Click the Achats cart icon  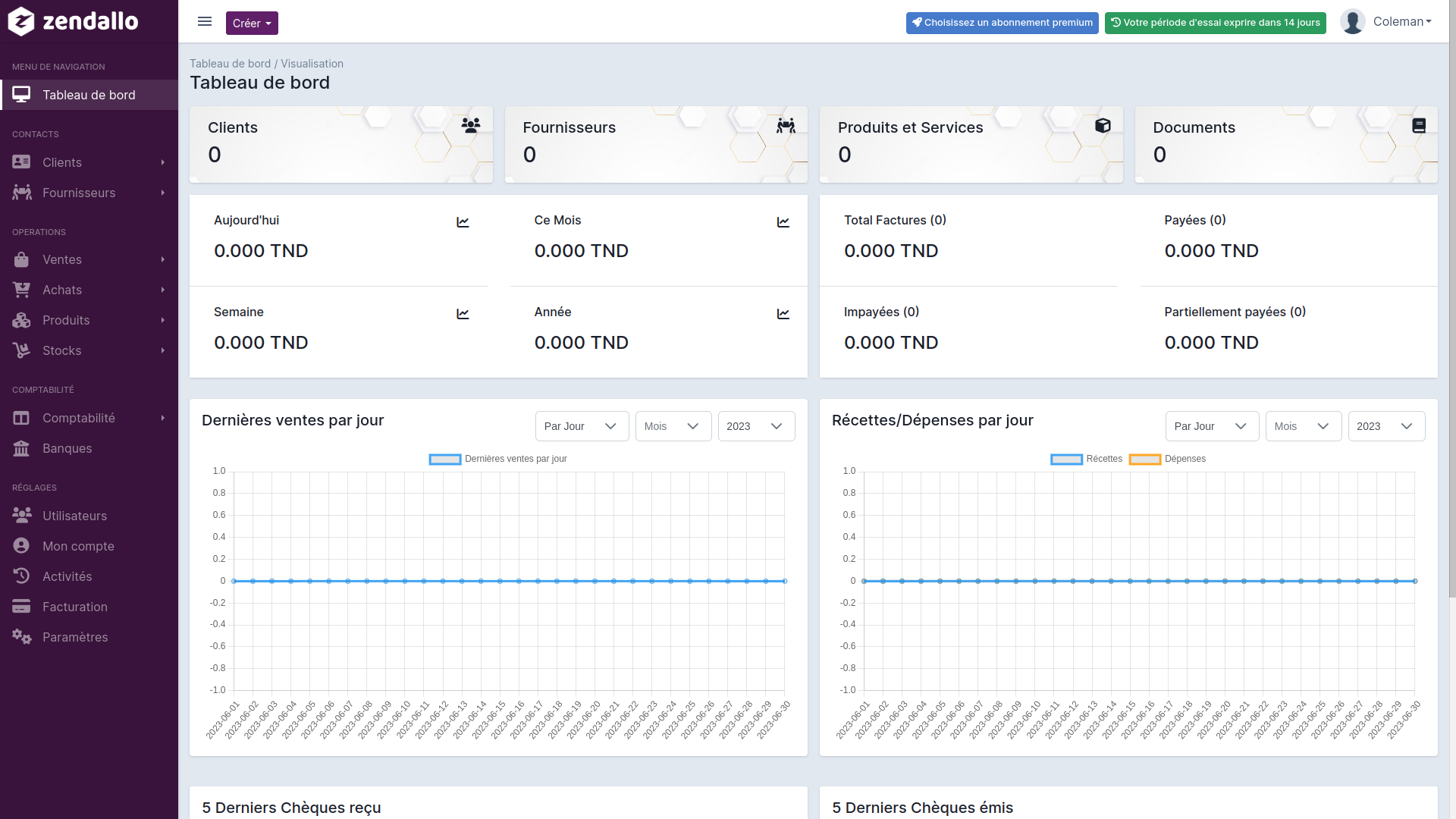click(21, 290)
